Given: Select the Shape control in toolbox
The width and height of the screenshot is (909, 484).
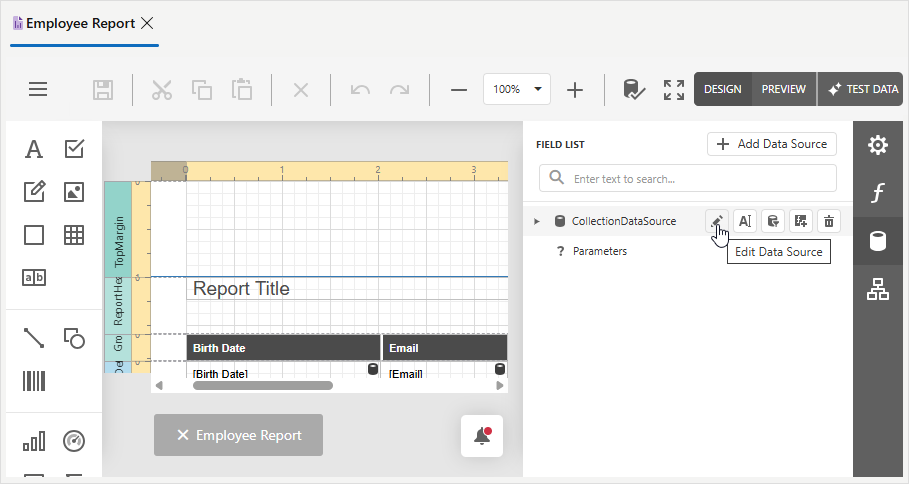Looking at the screenshot, I should tap(74, 338).
